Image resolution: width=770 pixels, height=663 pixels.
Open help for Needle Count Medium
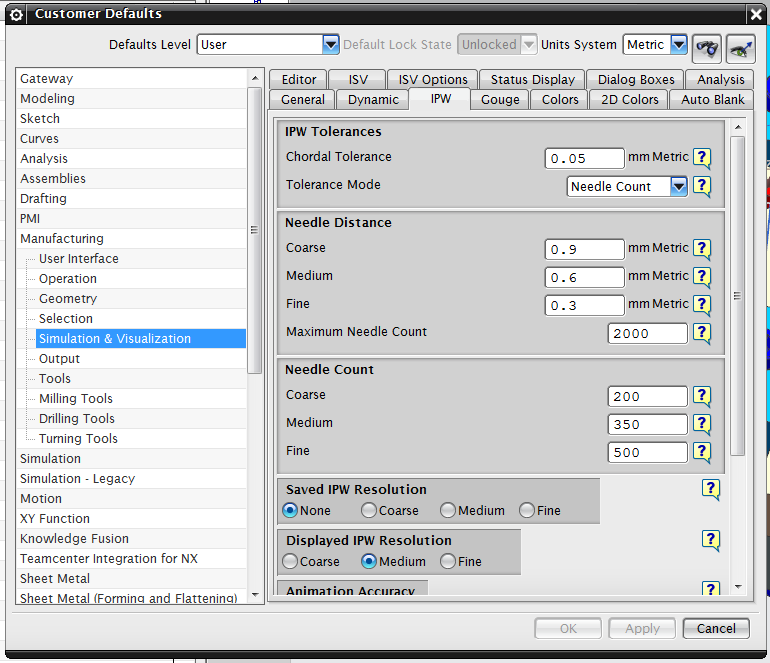point(702,424)
